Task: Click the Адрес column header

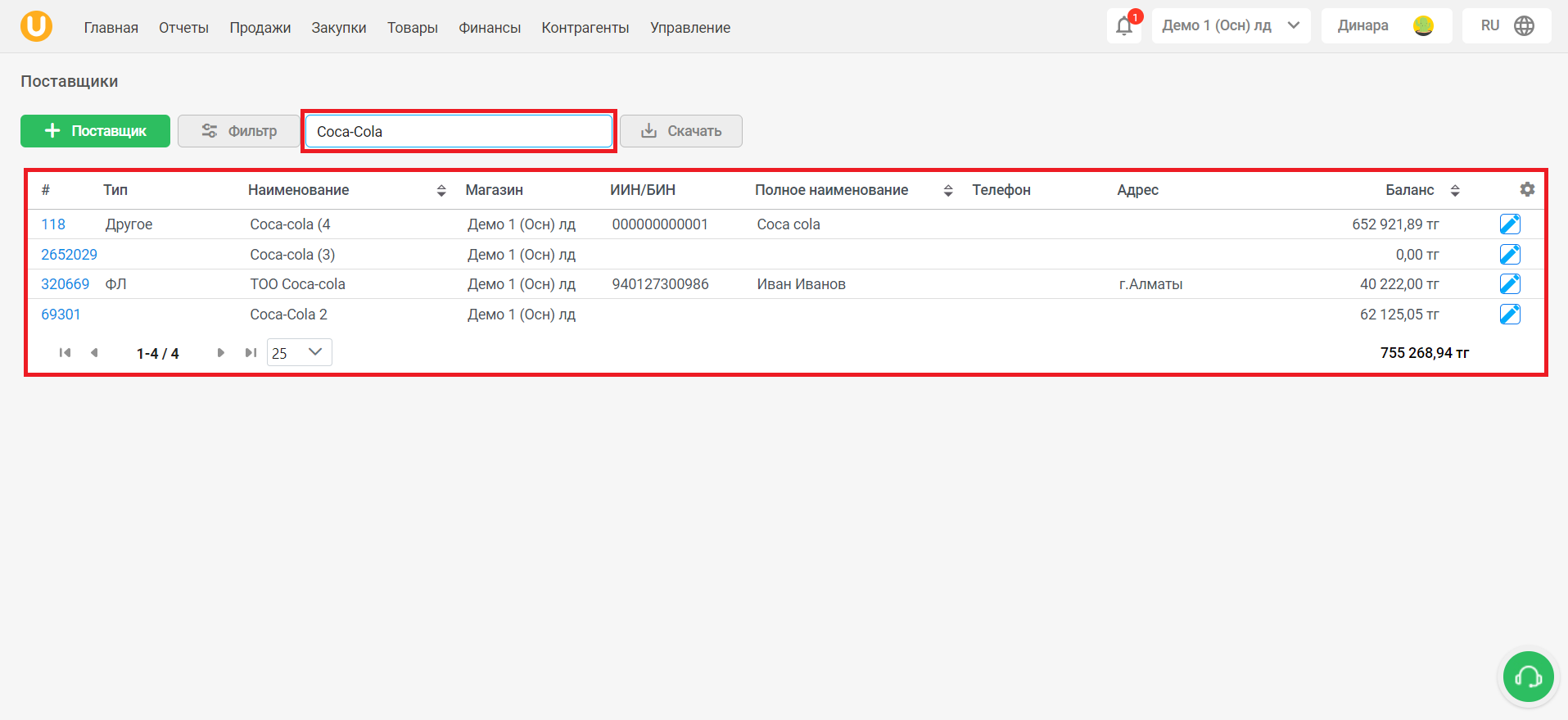Action: coord(1137,190)
